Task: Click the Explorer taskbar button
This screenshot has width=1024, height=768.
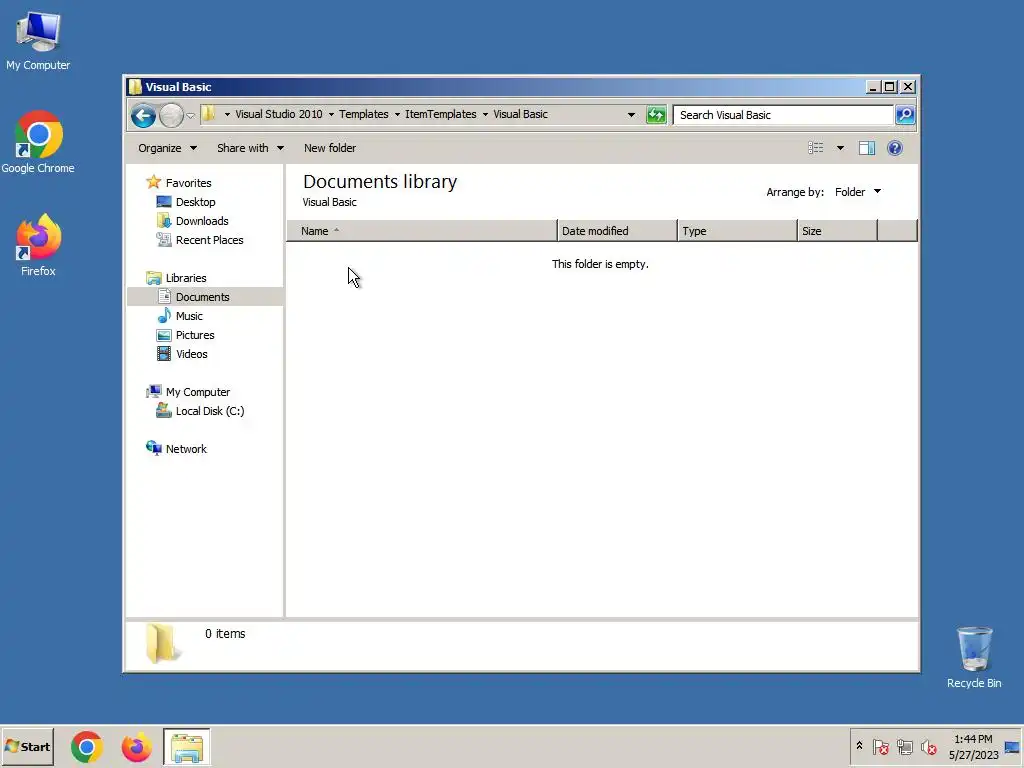Action: click(x=187, y=747)
